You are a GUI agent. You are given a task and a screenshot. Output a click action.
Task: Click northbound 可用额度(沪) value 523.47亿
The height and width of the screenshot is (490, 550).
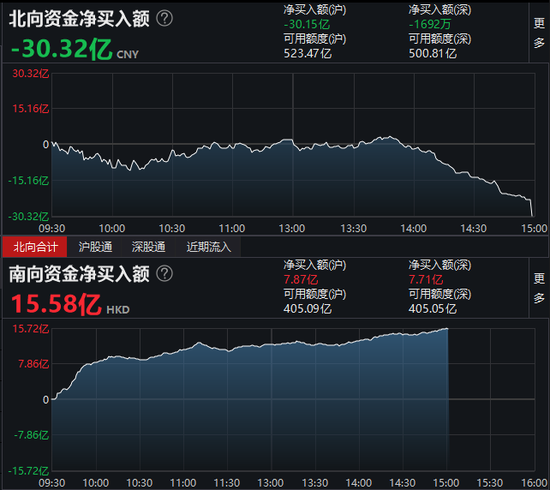pyautogui.click(x=307, y=53)
